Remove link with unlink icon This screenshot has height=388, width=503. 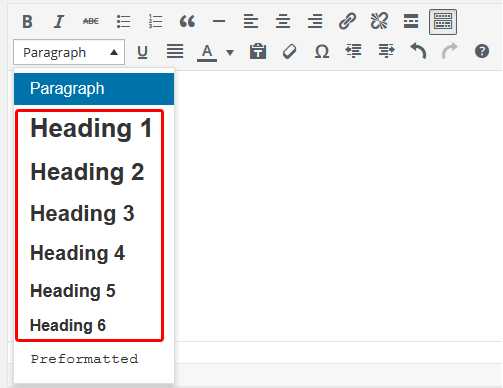[x=379, y=22]
